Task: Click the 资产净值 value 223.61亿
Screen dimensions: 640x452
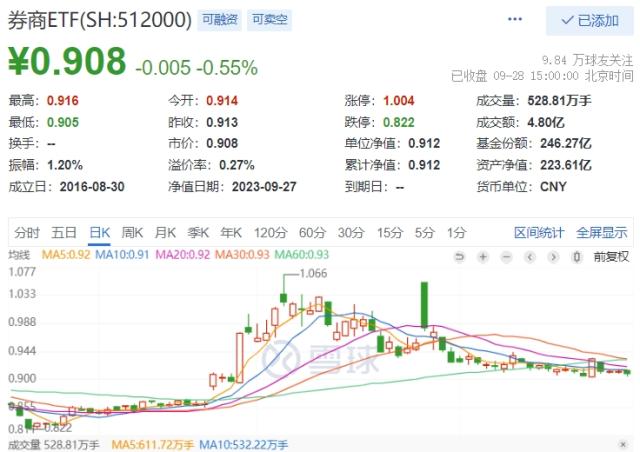Action: click(x=566, y=165)
